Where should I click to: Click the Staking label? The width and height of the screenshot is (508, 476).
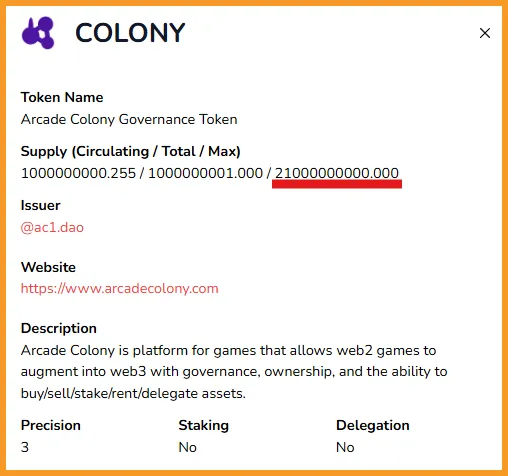(x=204, y=425)
